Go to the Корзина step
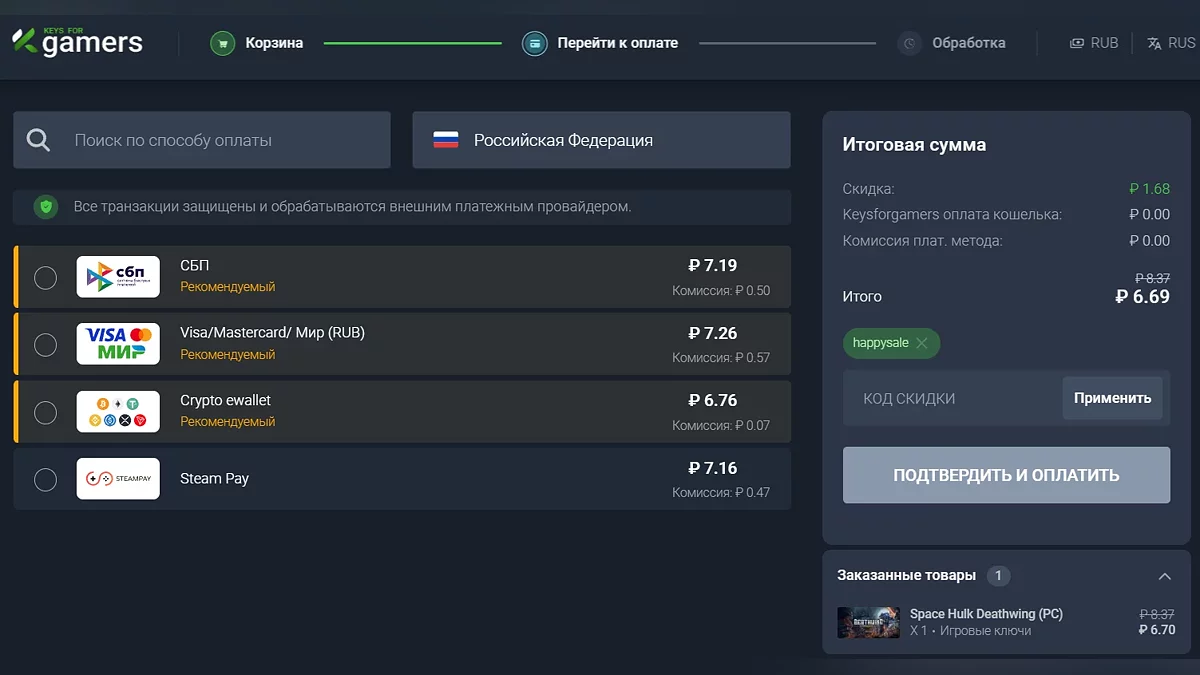1200x675 pixels. [274, 43]
